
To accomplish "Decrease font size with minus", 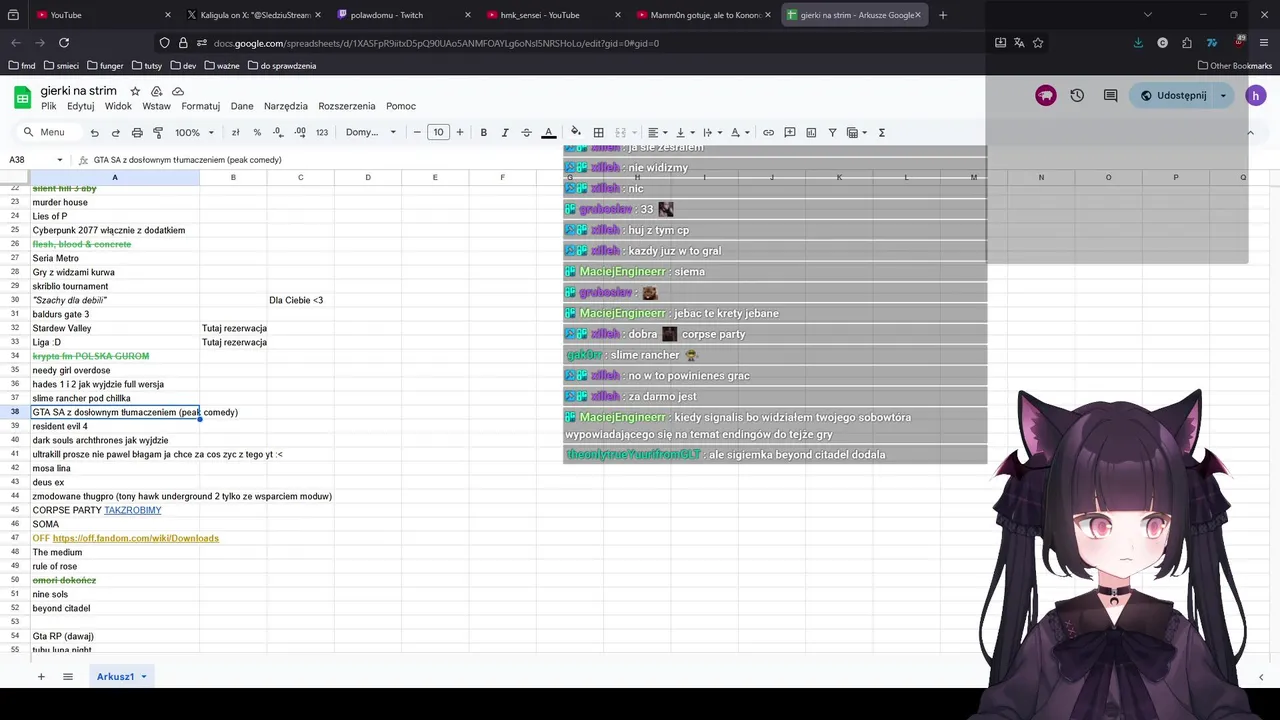I will coord(417,132).
